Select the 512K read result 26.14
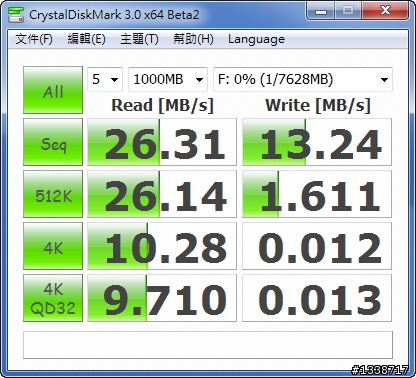Image resolution: width=416 pixels, height=378 pixels. click(162, 194)
